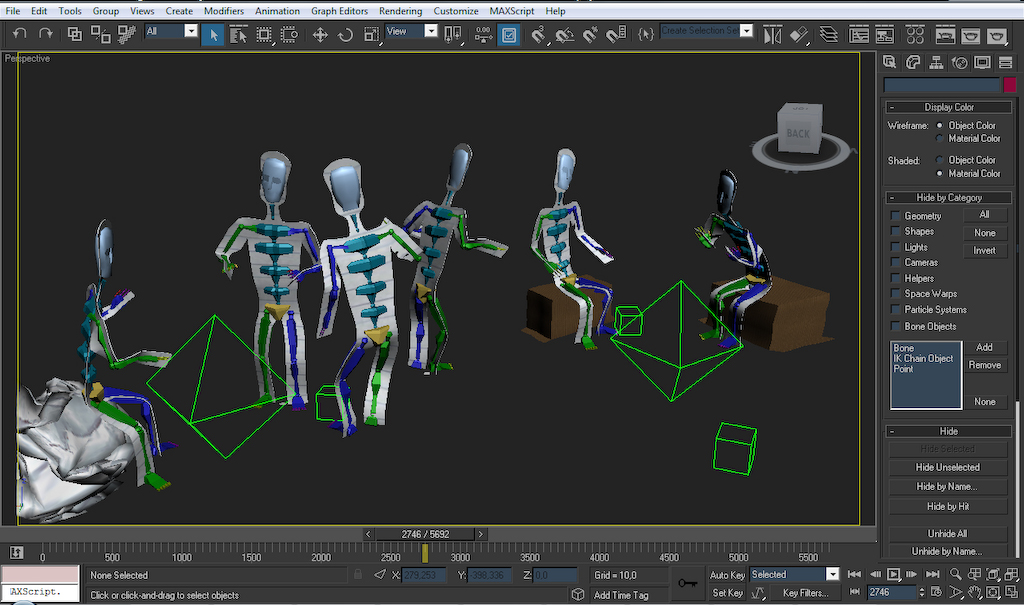Select Wireframe Object Color radio button
The image size is (1024, 605).
(940, 125)
